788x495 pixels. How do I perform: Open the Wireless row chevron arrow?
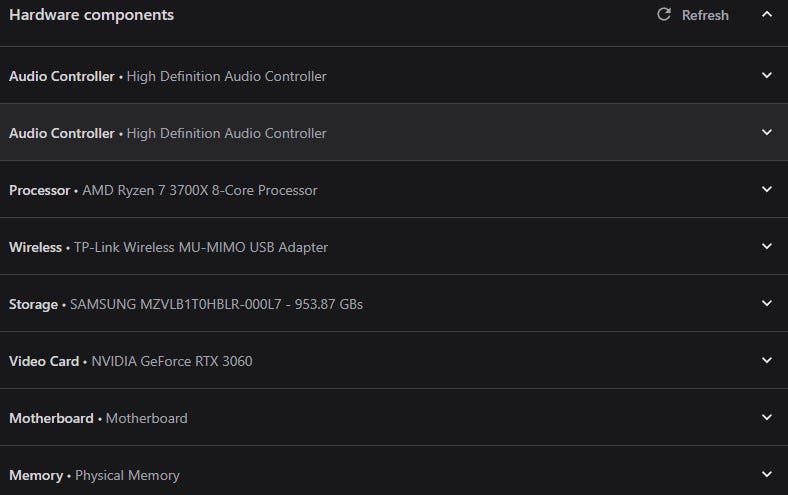click(767, 247)
